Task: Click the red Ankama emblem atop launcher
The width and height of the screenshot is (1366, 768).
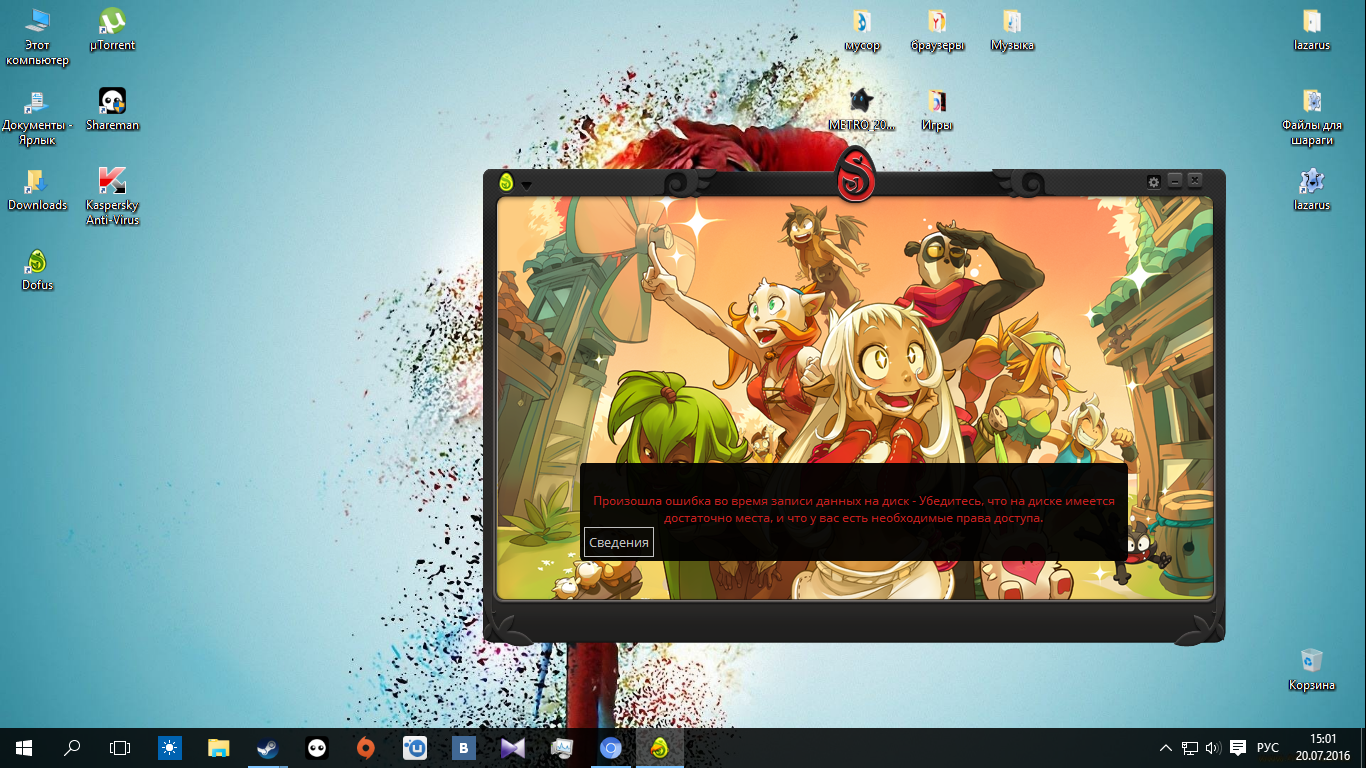Action: click(x=856, y=173)
